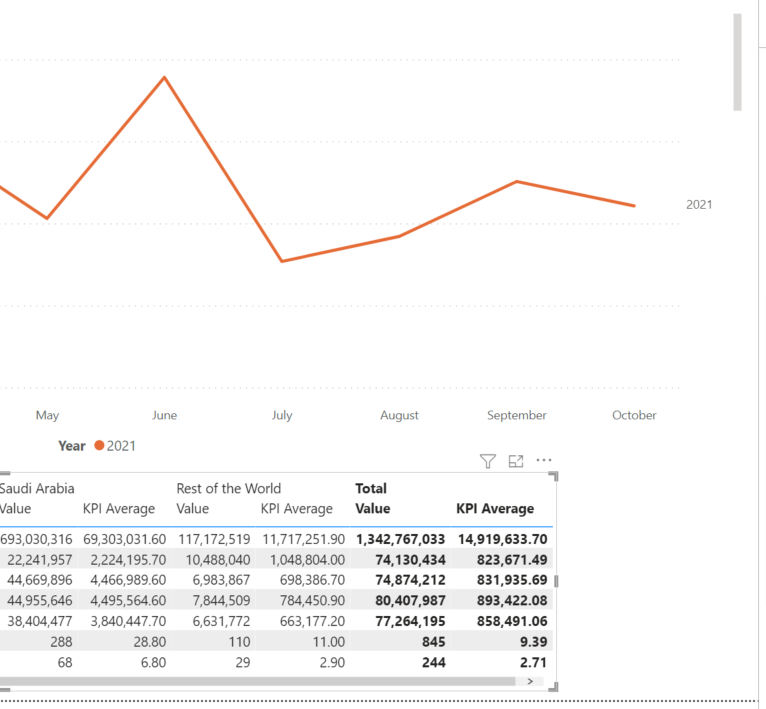Sort by Total Value column header
Screen dimensions: 766x709
pyautogui.click(x=373, y=509)
